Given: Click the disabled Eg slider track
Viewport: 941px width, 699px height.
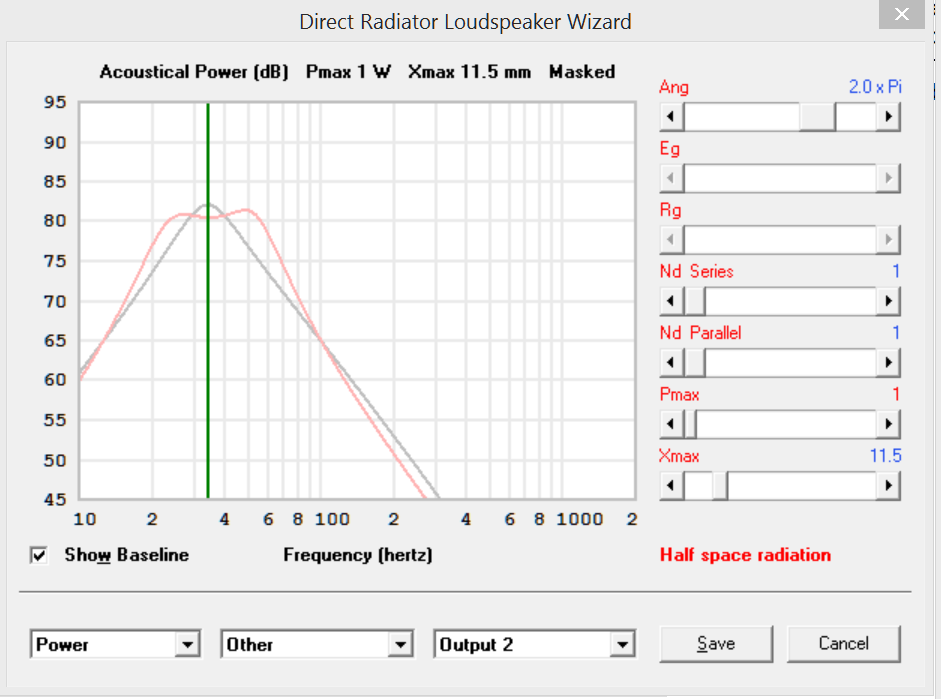Looking at the screenshot, I should 780,178.
